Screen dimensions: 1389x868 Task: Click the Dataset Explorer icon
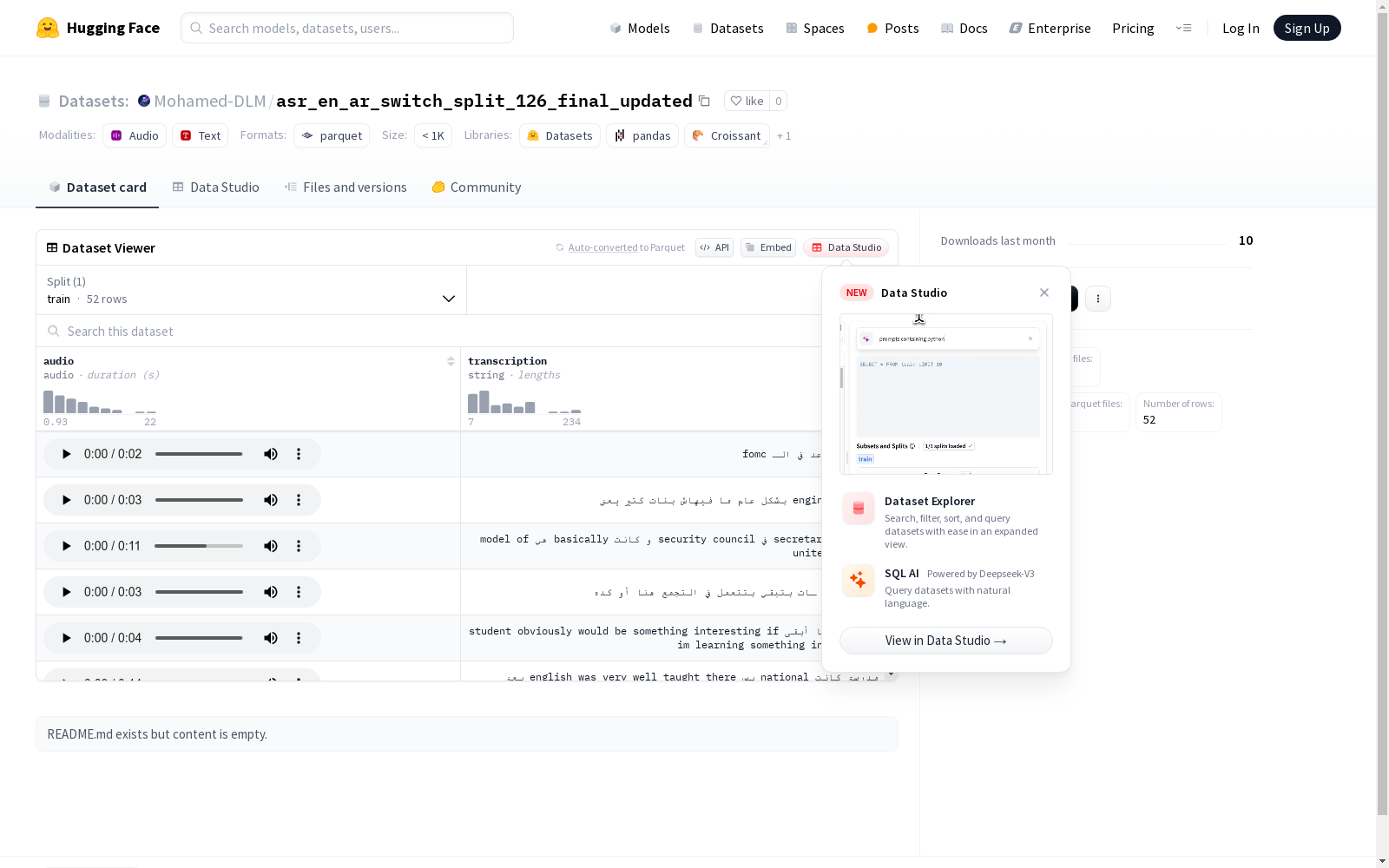point(859,509)
